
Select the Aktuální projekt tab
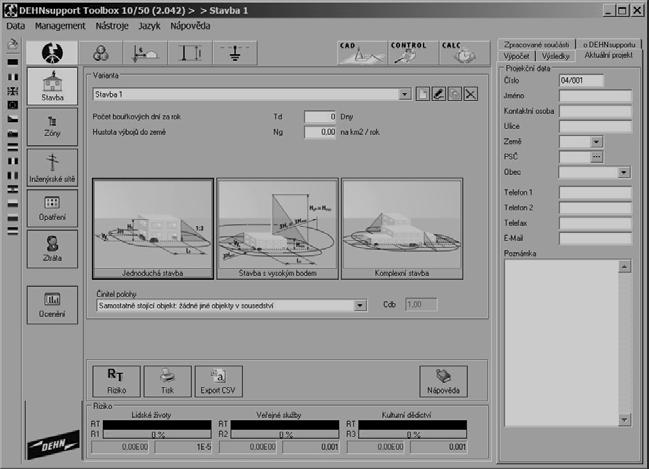tap(608, 55)
